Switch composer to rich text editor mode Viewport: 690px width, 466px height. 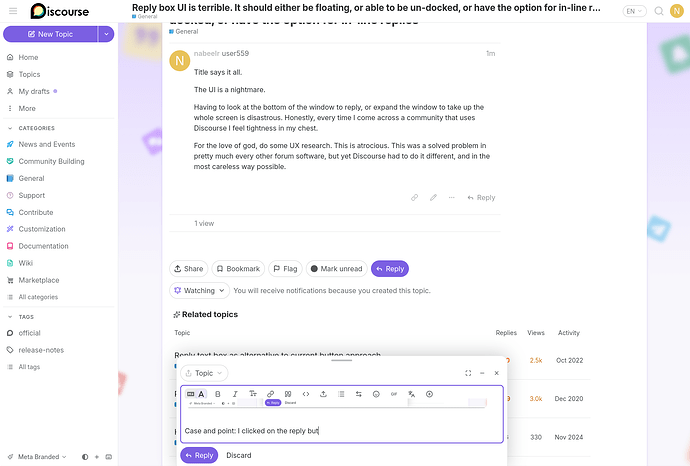point(202,394)
